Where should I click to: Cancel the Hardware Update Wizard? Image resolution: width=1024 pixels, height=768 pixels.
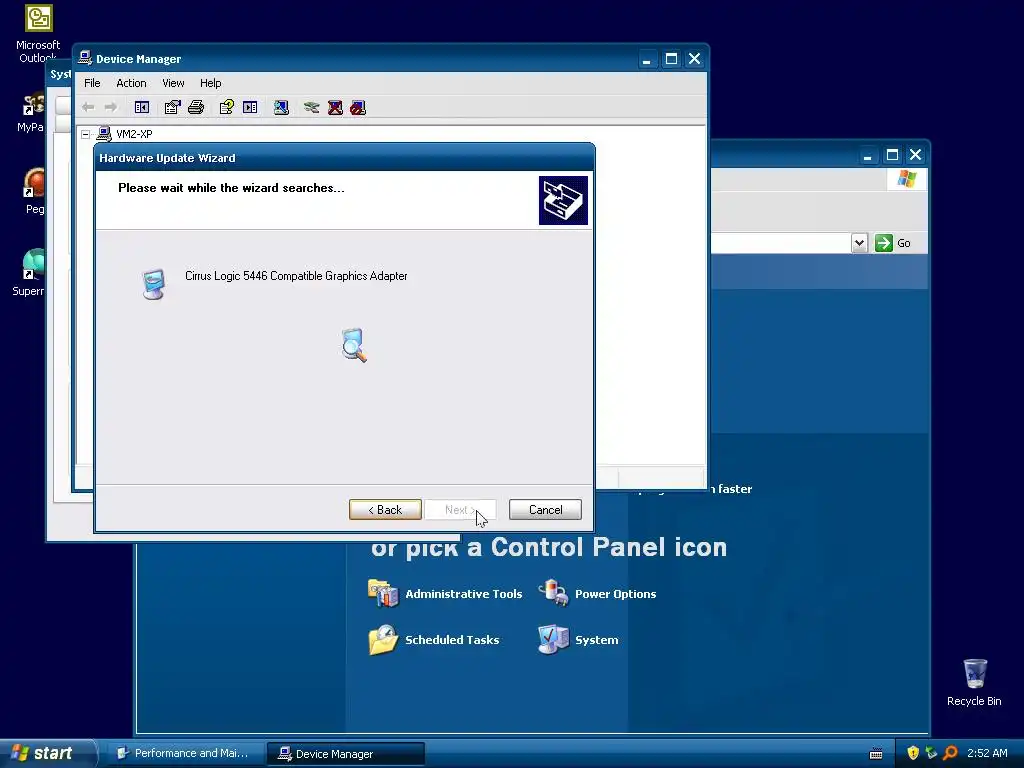point(545,510)
